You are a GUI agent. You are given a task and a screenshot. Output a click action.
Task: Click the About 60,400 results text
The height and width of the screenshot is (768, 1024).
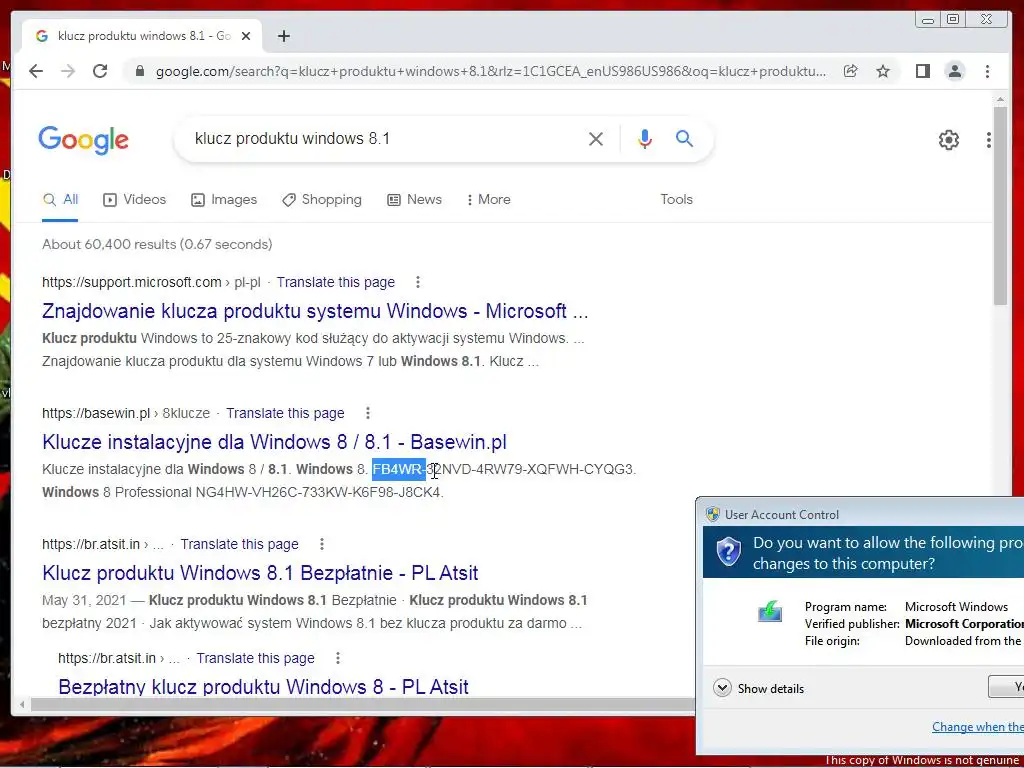click(x=157, y=244)
